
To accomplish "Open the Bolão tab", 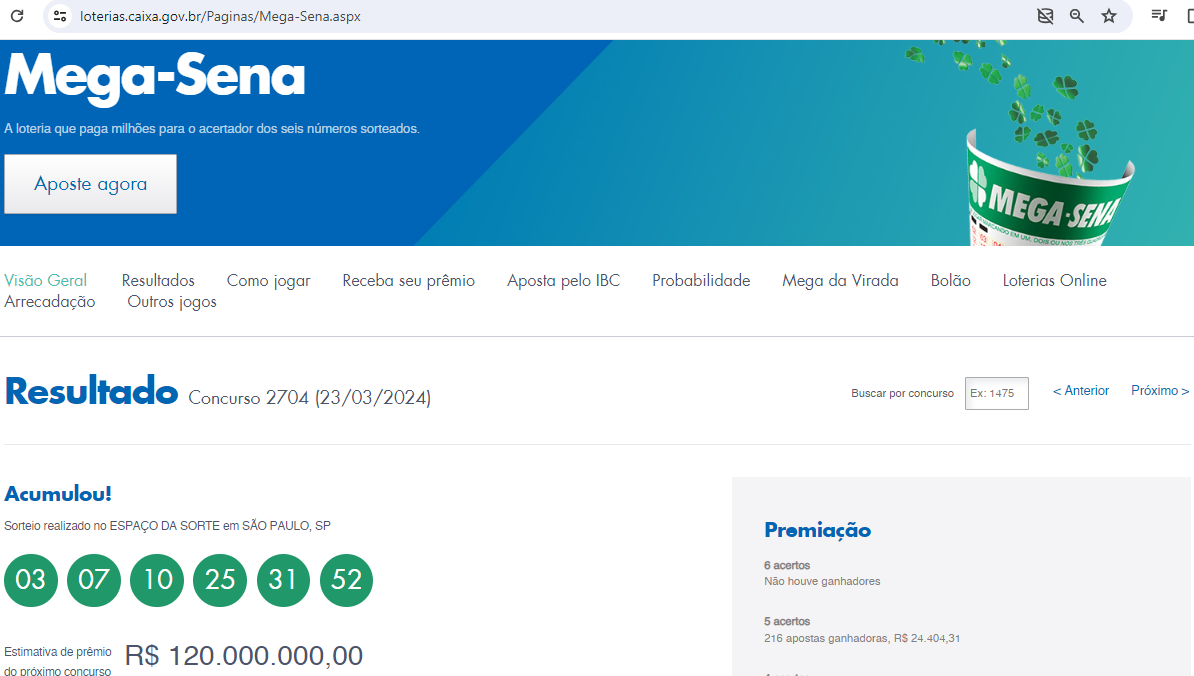I will (x=950, y=280).
